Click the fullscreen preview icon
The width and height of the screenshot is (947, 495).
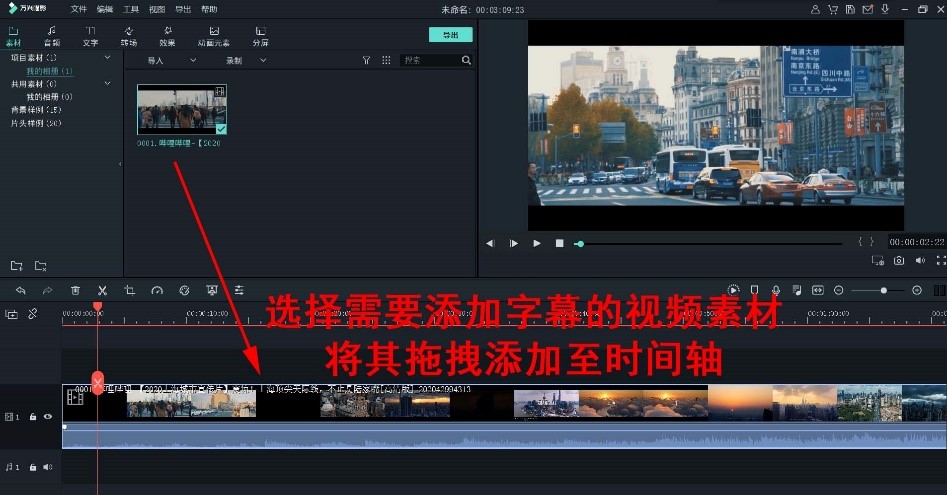(941, 260)
